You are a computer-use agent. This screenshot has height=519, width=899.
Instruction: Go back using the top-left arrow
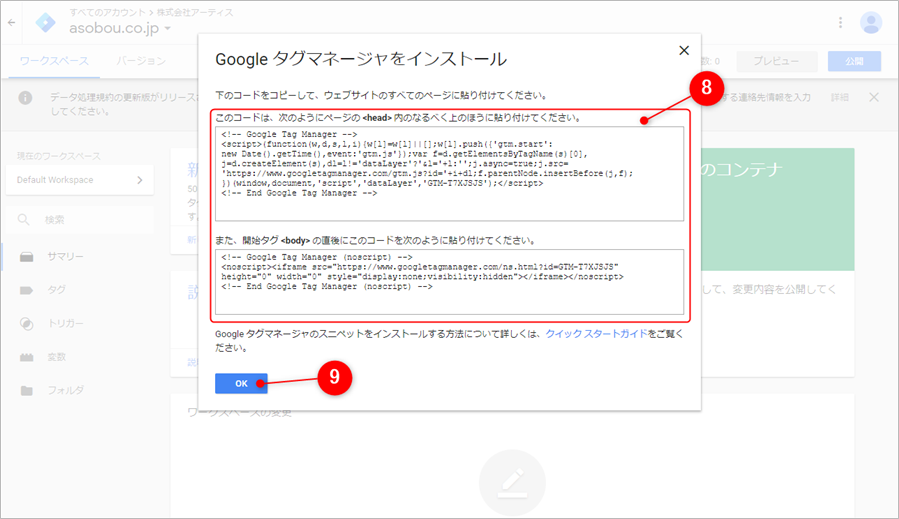click(11, 23)
